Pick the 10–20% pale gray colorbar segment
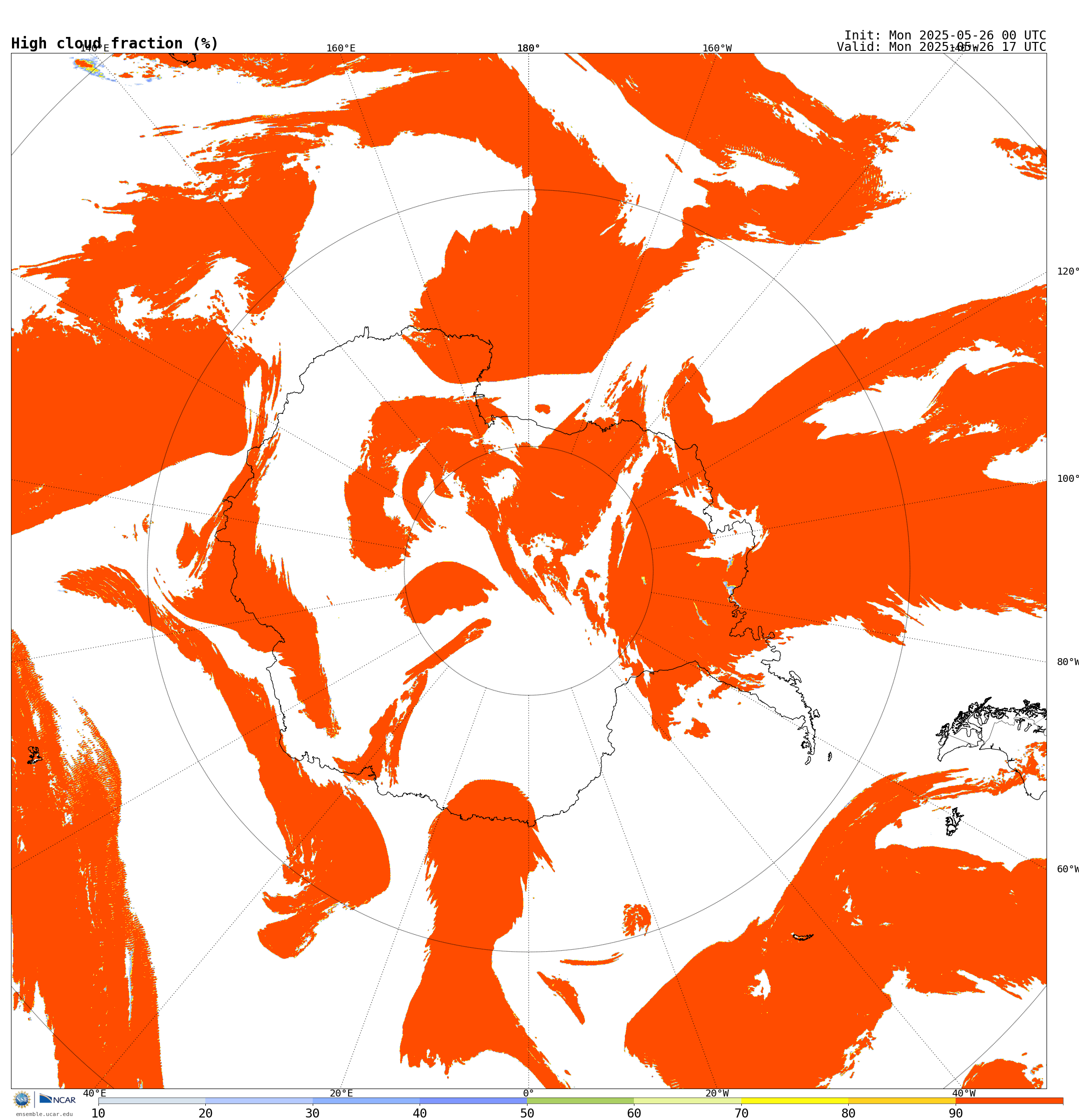 coord(151,1101)
